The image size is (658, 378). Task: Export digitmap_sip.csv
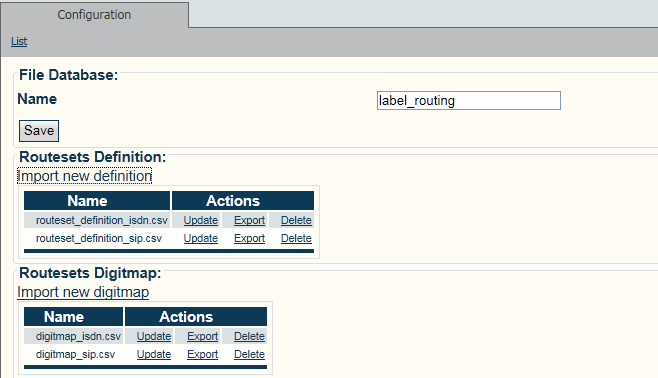pos(202,355)
